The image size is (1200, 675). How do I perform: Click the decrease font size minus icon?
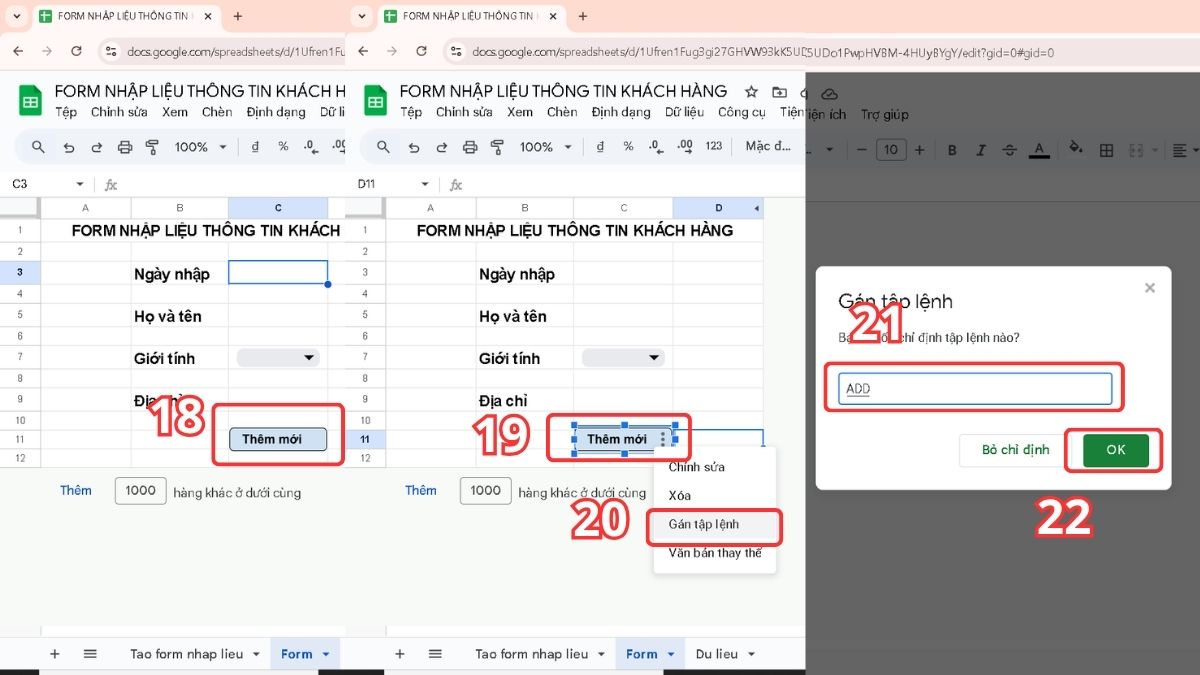(x=861, y=151)
